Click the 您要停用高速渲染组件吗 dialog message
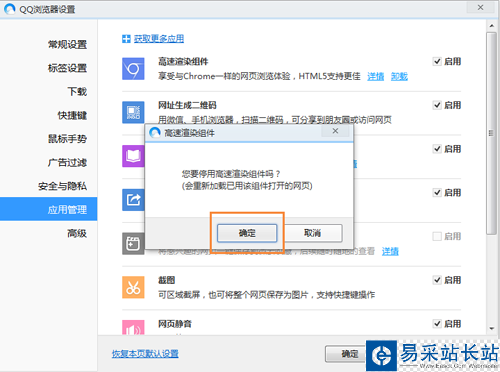The image size is (500, 372). tap(231, 174)
